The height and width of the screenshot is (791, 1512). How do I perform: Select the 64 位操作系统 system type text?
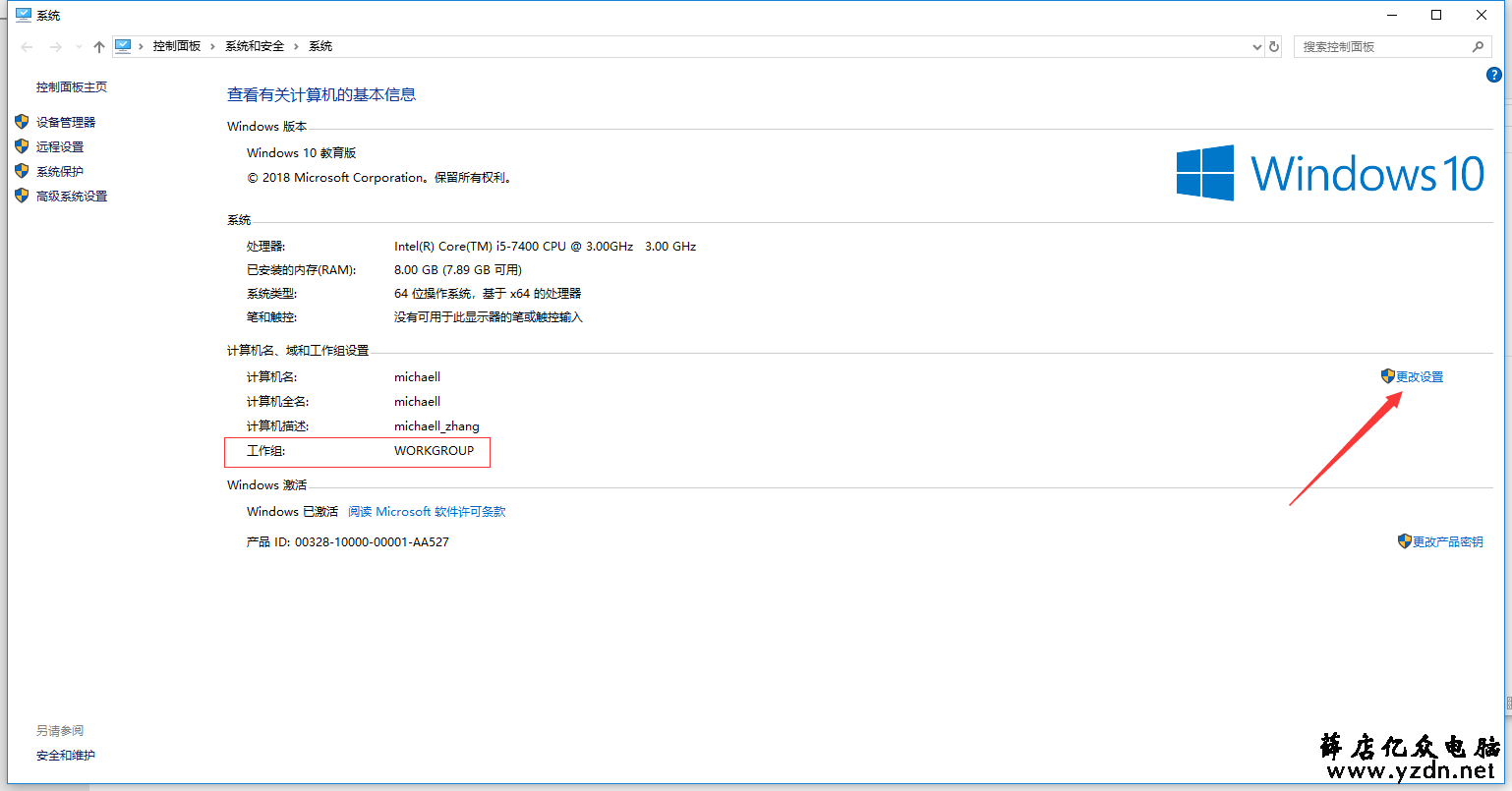[488, 293]
